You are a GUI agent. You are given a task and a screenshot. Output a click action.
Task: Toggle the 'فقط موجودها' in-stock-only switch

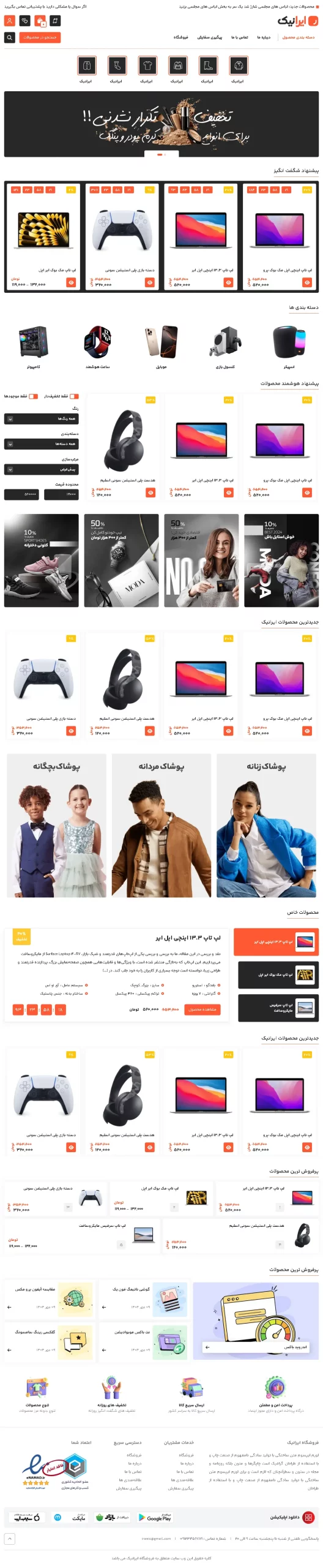34,396
